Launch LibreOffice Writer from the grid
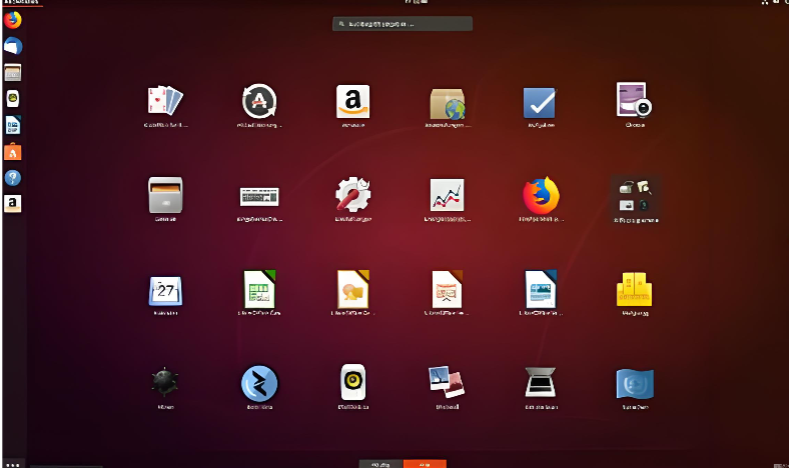This screenshot has width=789, height=468. pyautogui.click(x=540, y=289)
